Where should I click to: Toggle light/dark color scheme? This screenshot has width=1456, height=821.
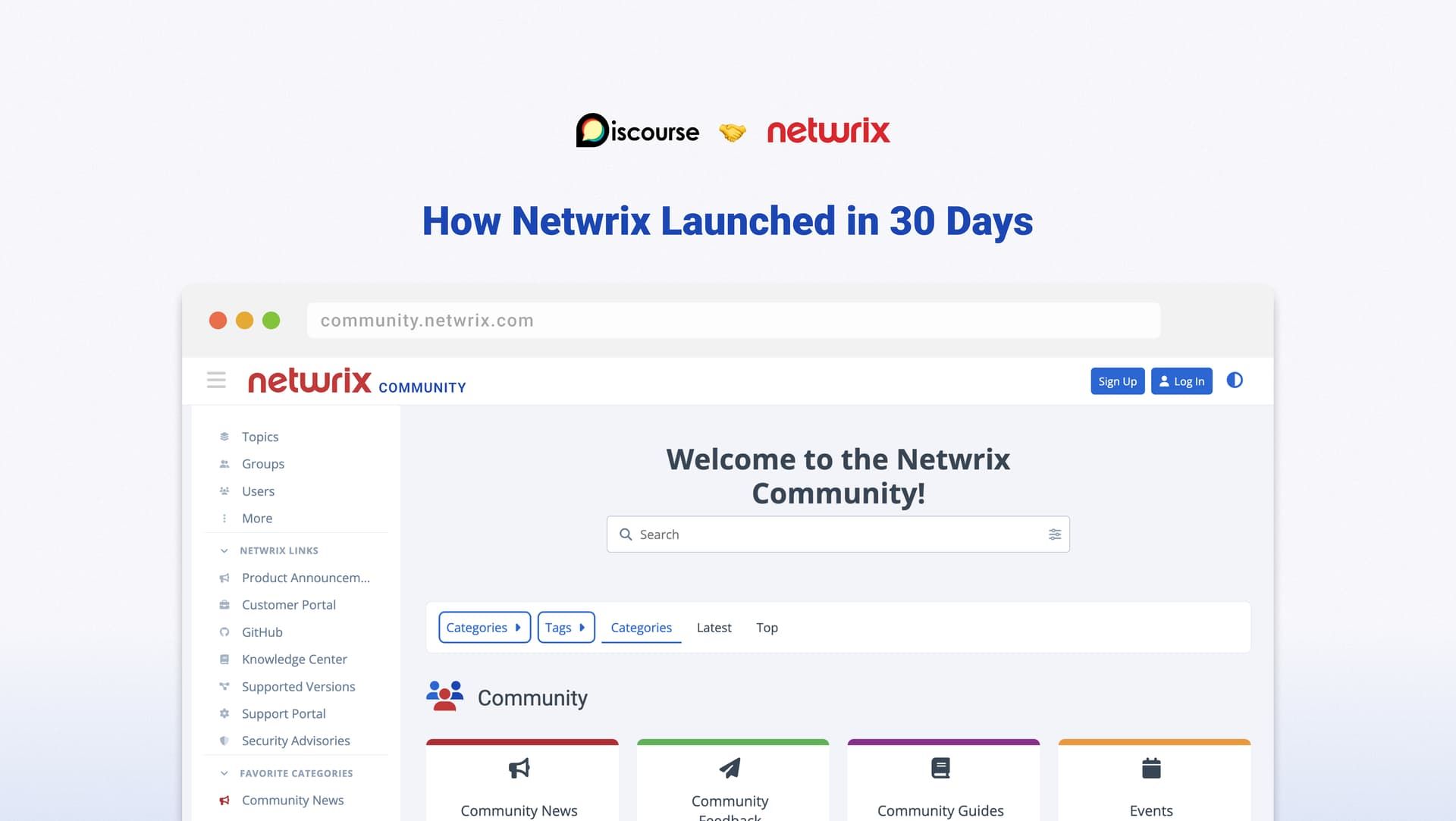pyautogui.click(x=1235, y=381)
